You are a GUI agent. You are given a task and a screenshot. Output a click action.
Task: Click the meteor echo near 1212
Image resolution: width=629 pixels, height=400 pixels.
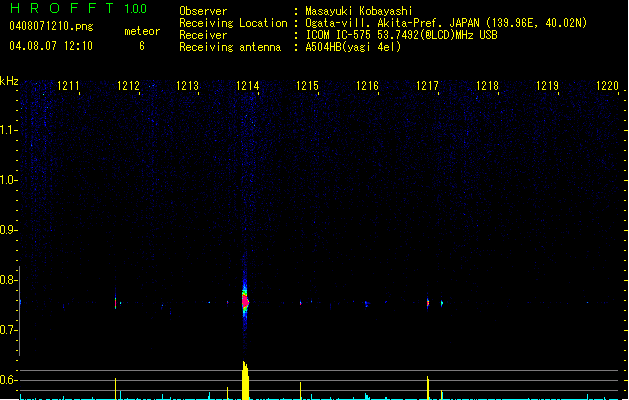click(116, 303)
